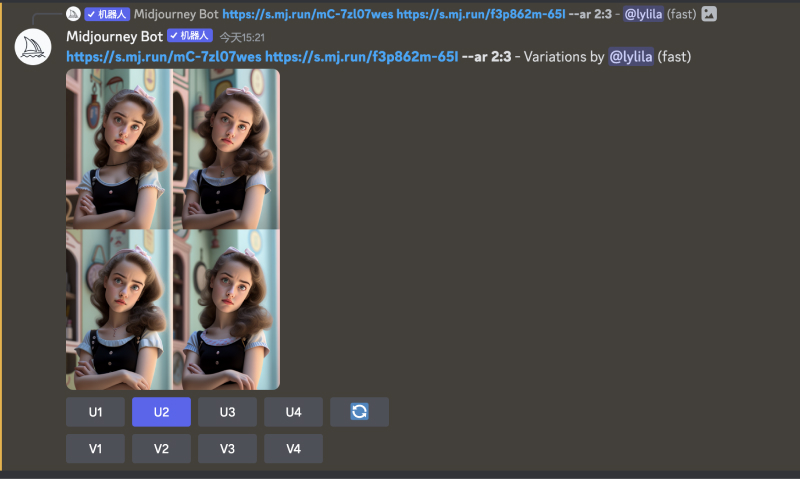Open the mC-7zl07wes link in message
The image size is (800, 479).
click(164, 57)
